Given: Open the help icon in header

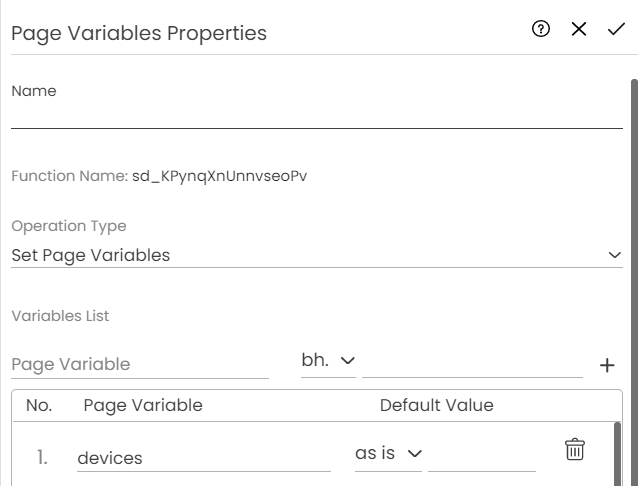Looking at the screenshot, I should [541, 30].
